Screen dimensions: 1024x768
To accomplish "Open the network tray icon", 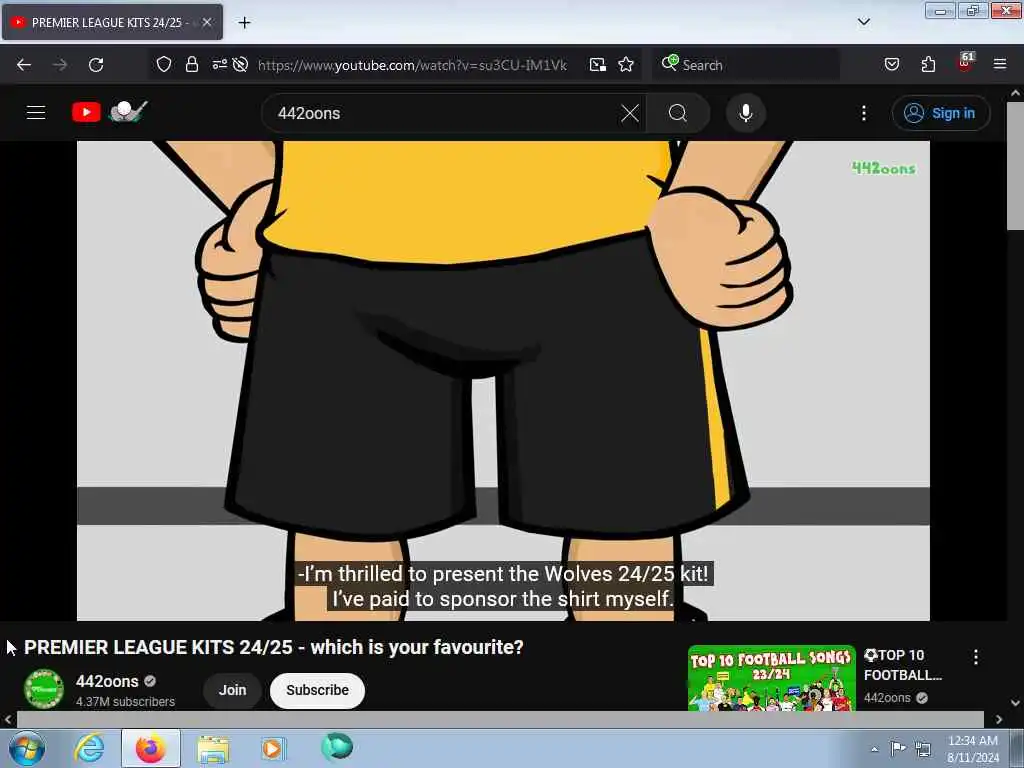I will [922, 748].
